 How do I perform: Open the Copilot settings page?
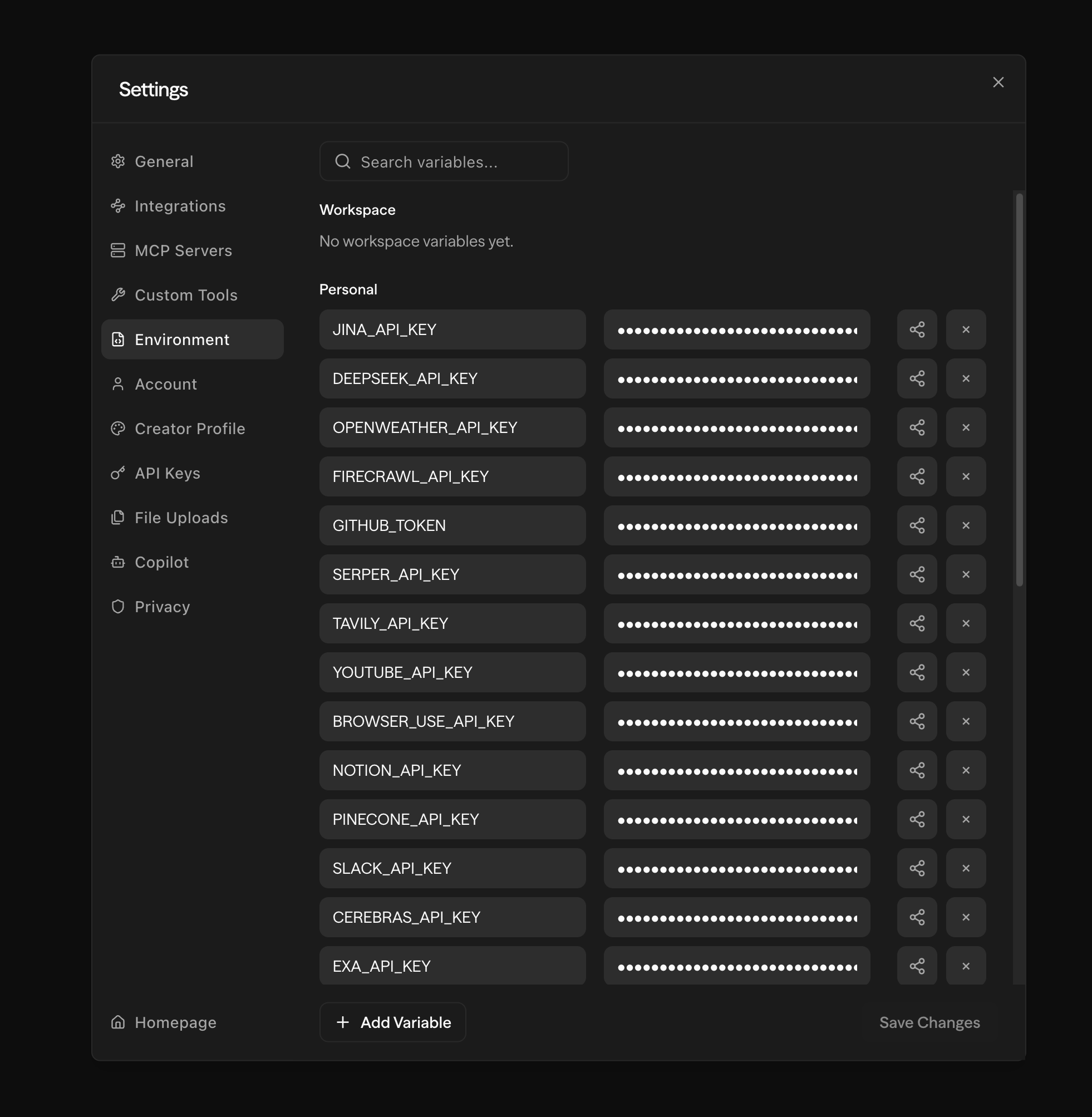[161, 562]
